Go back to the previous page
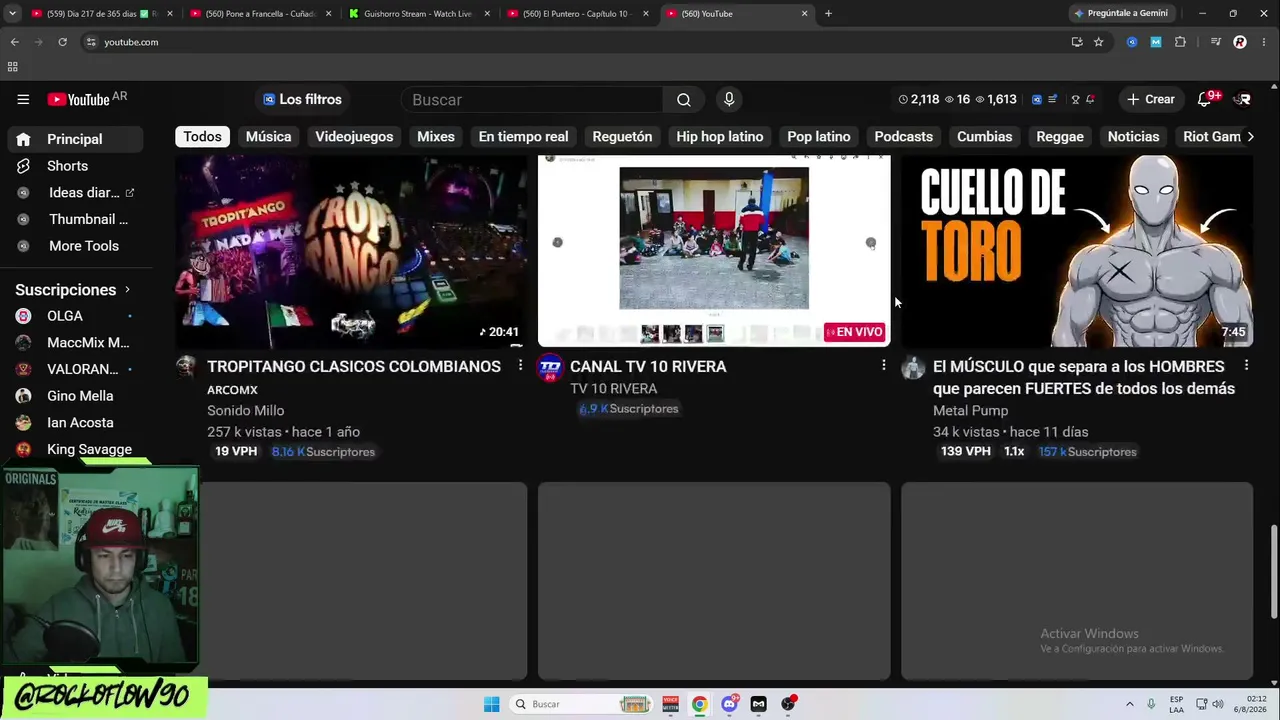 tap(14, 42)
